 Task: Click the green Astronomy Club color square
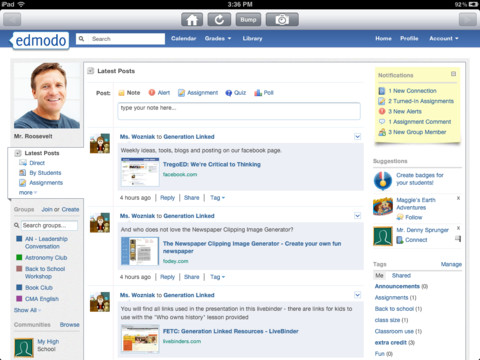[x=19, y=257]
